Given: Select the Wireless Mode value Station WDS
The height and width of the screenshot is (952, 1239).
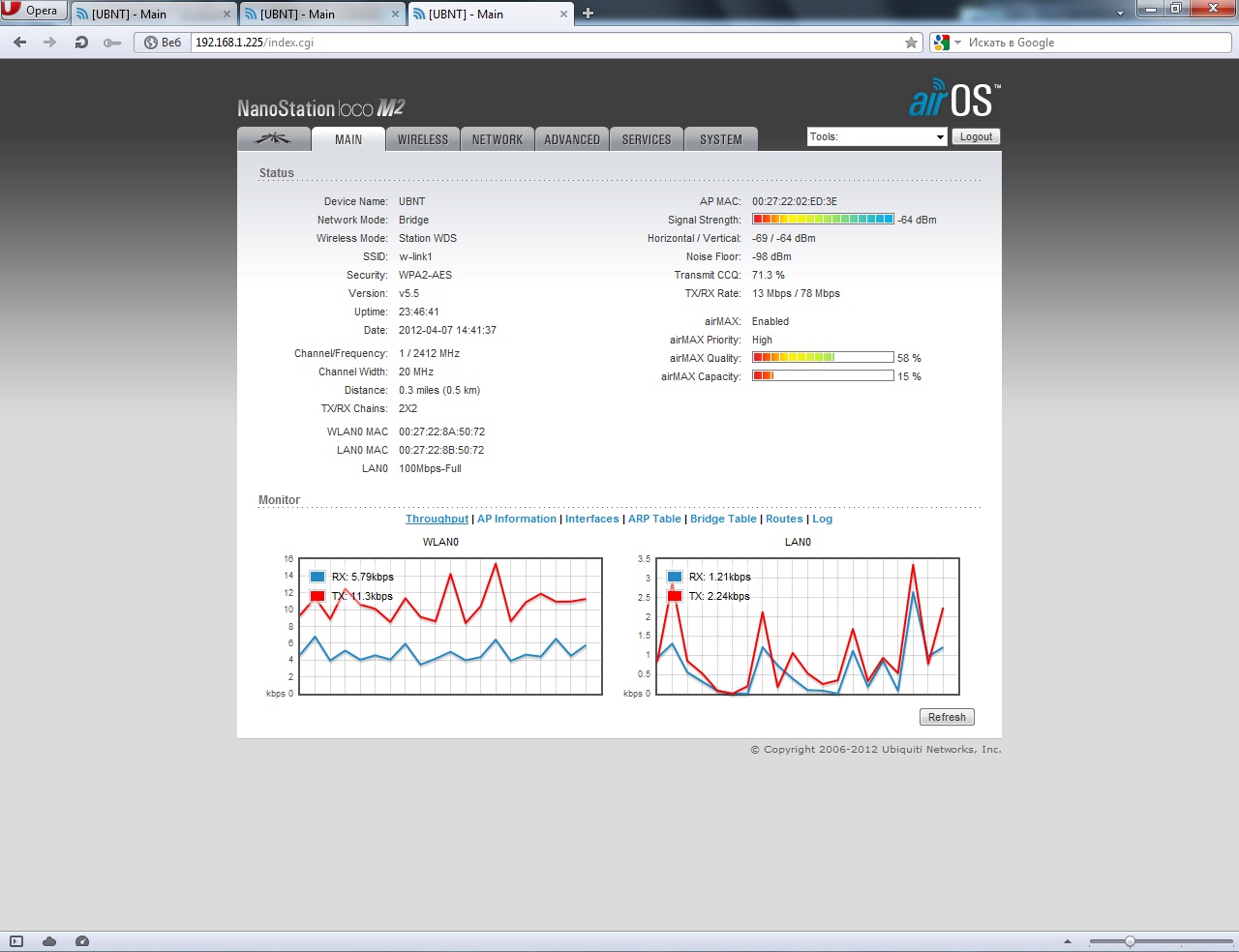Looking at the screenshot, I should [428, 238].
